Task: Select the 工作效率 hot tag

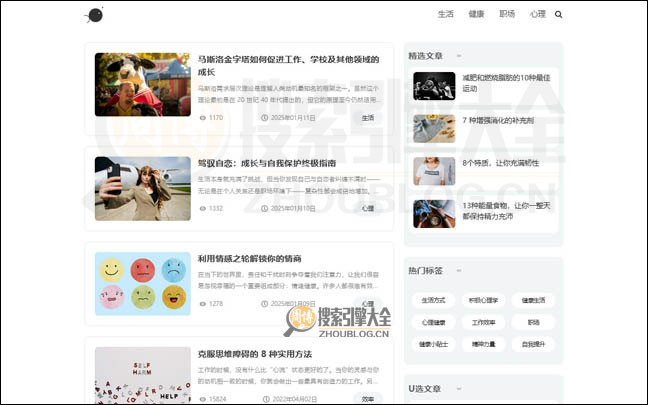Action: tap(483, 322)
